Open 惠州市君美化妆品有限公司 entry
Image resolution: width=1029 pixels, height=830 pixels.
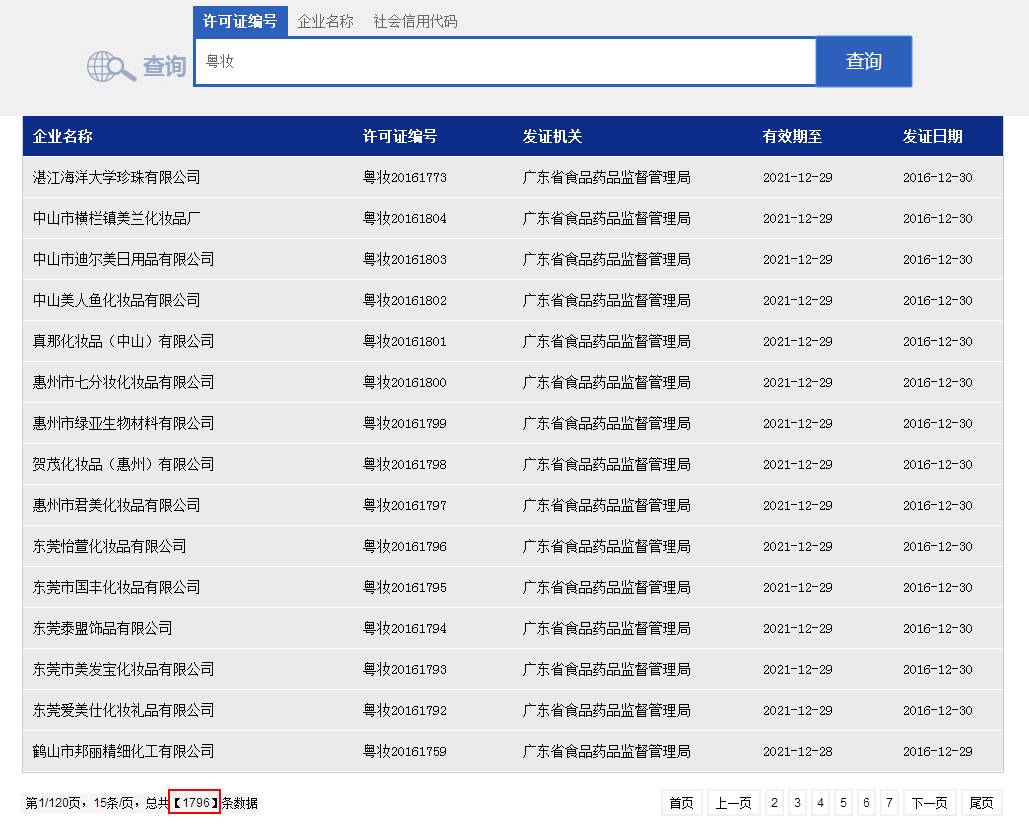116,505
